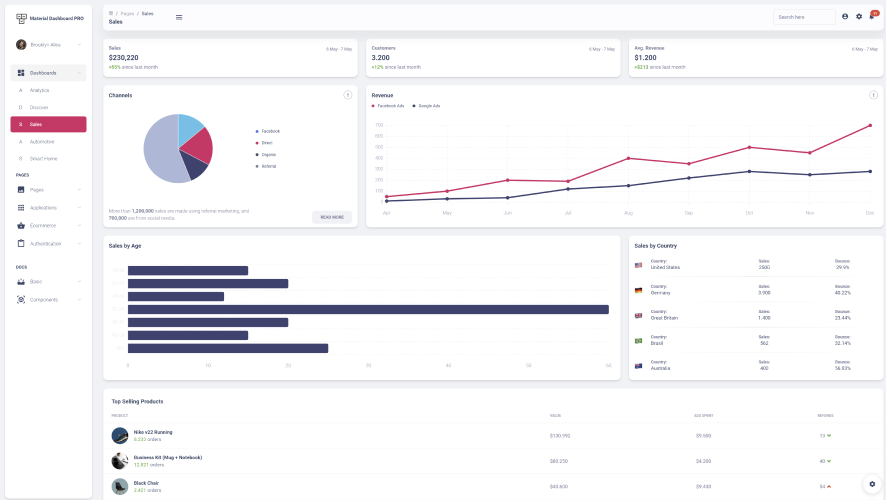Toggle Google Ads series in Revenue legend
This screenshot has height=500, width=886.
click(x=426, y=105)
